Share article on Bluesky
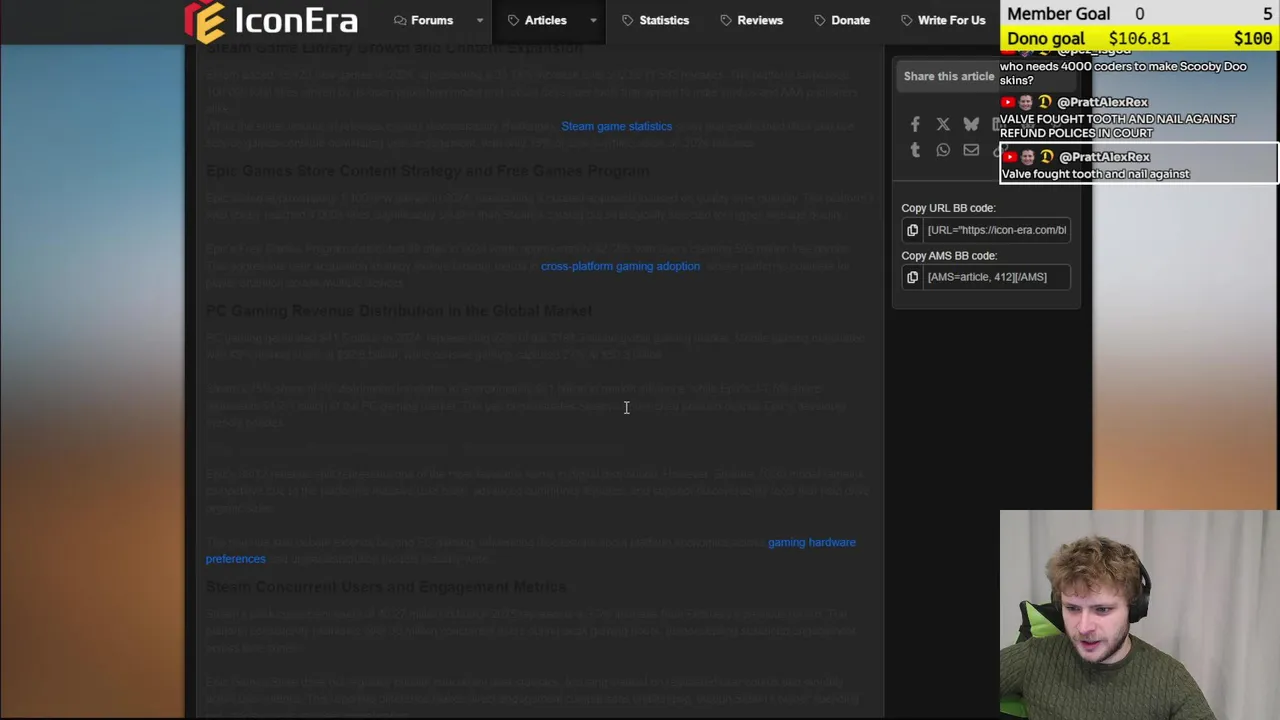The height and width of the screenshot is (720, 1280). 971,125
